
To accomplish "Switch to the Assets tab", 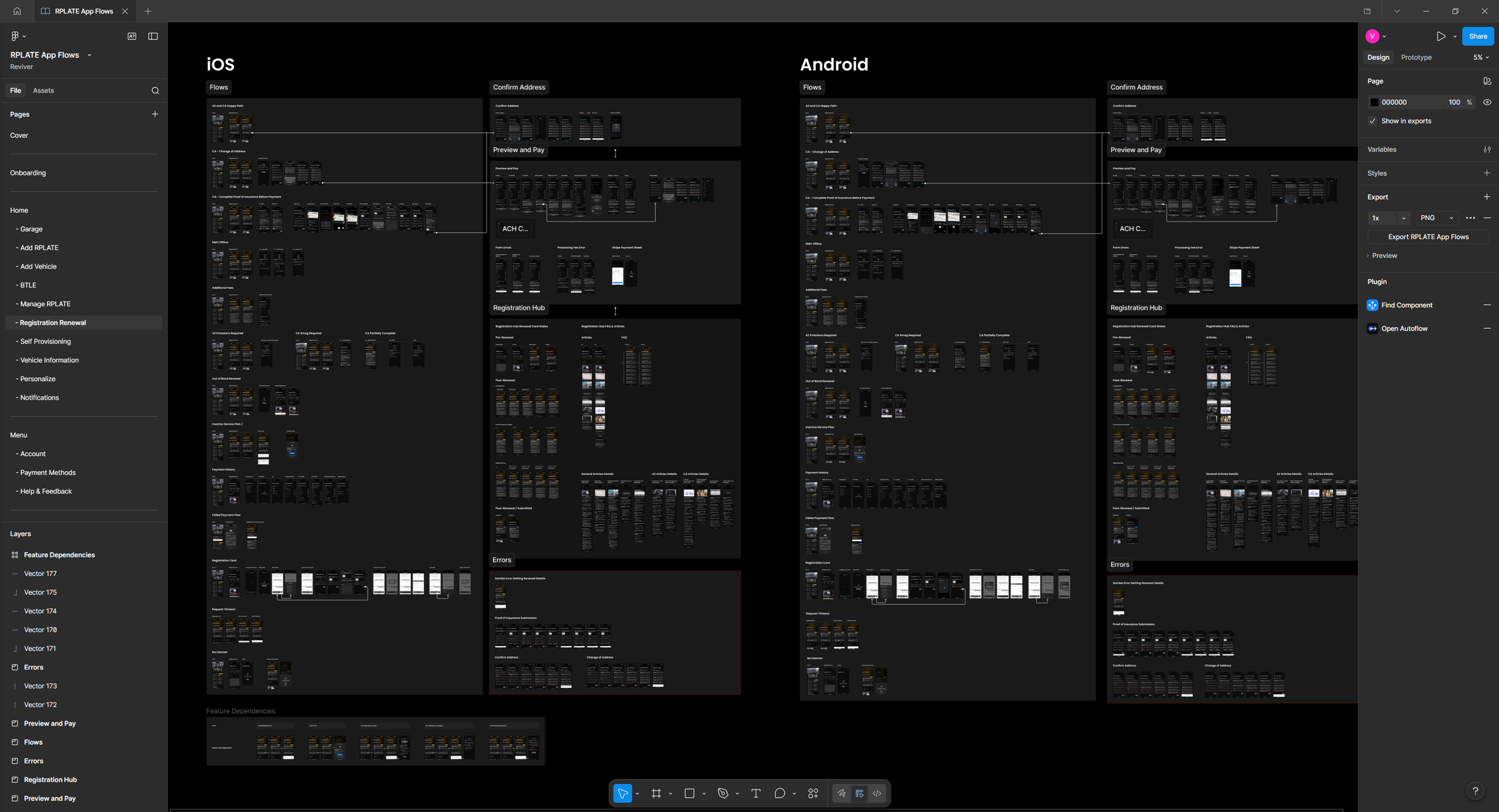I will pos(43,90).
